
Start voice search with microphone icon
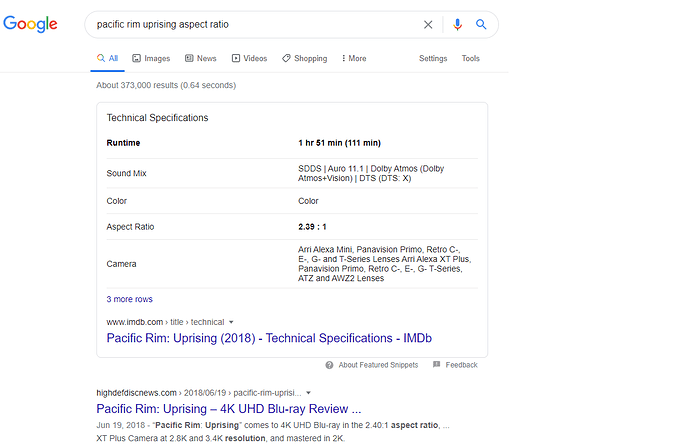tap(457, 24)
